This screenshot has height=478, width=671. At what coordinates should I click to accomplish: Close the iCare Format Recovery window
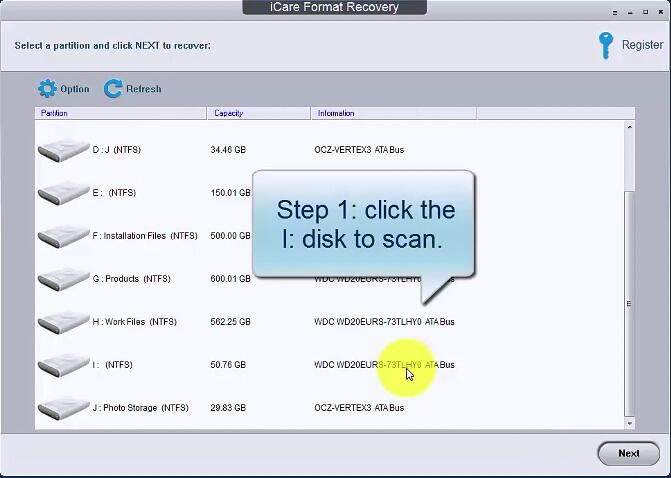point(661,12)
